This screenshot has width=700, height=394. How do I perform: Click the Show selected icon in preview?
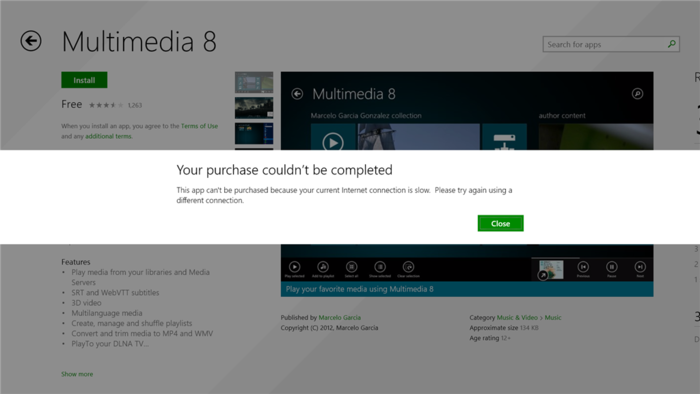pyautogui.click(x=380, y=267)
